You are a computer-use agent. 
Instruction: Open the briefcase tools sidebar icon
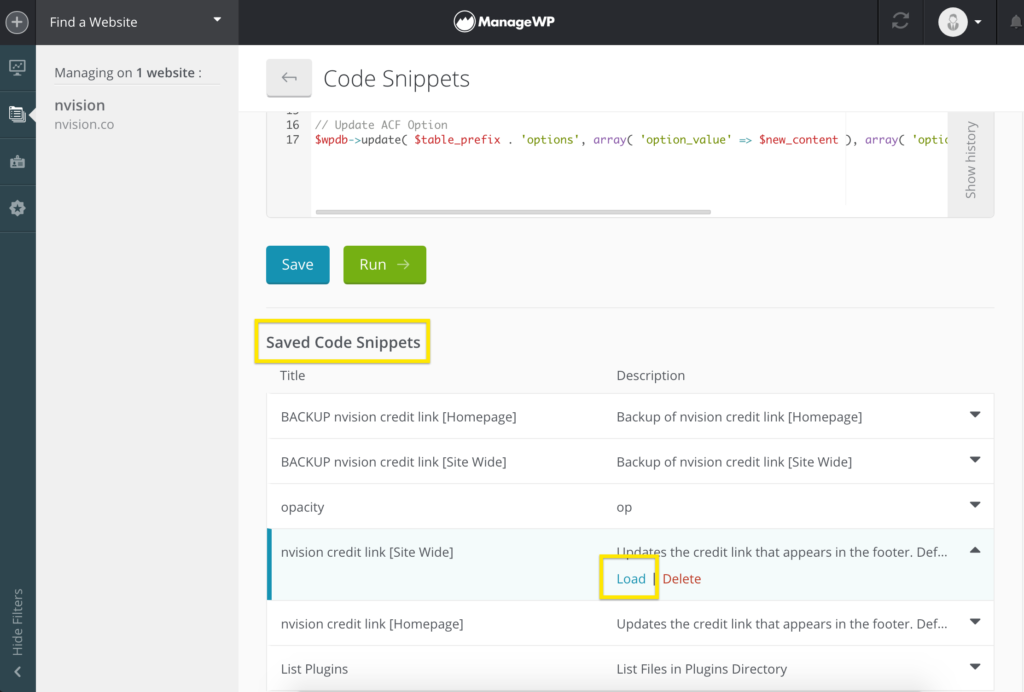coord(18,161)
